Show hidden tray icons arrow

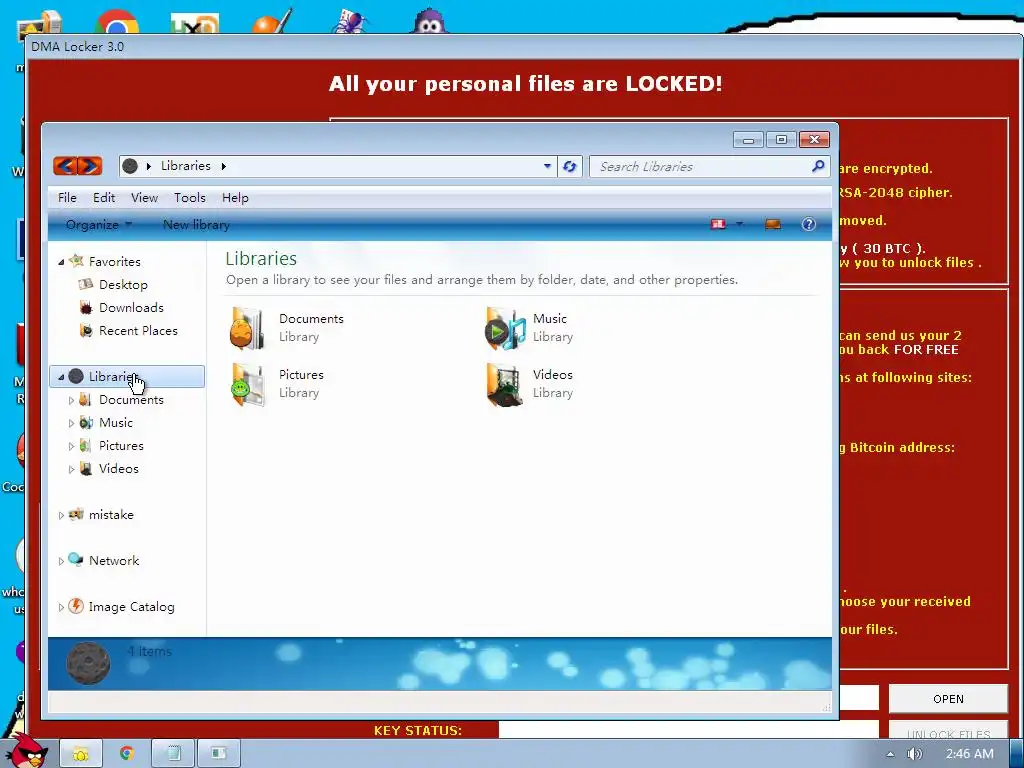pyautogui.click(x=889, y=754)
